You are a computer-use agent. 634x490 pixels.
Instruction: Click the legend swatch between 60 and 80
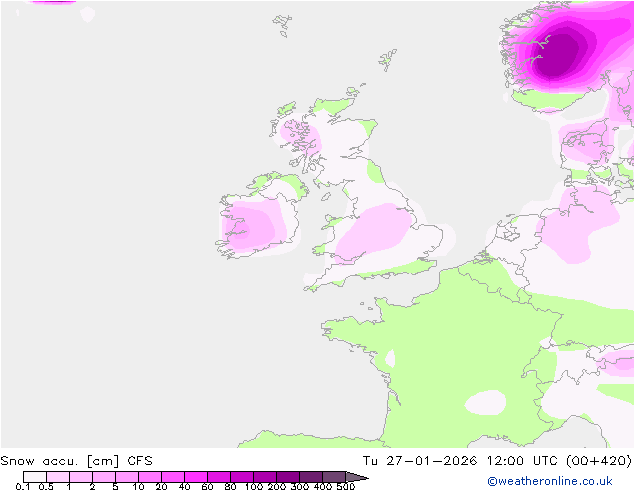click(x=219, y=477)
